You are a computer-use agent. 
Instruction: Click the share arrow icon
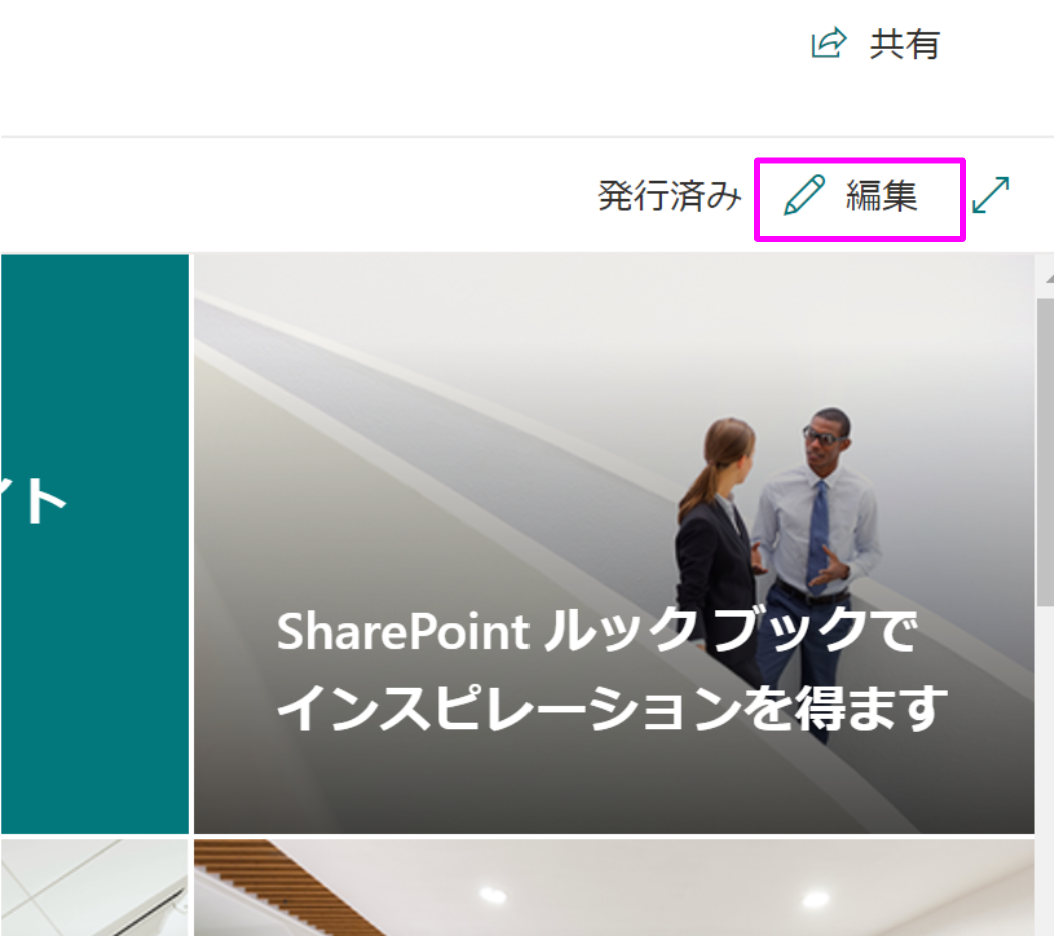tap(828, 43)
